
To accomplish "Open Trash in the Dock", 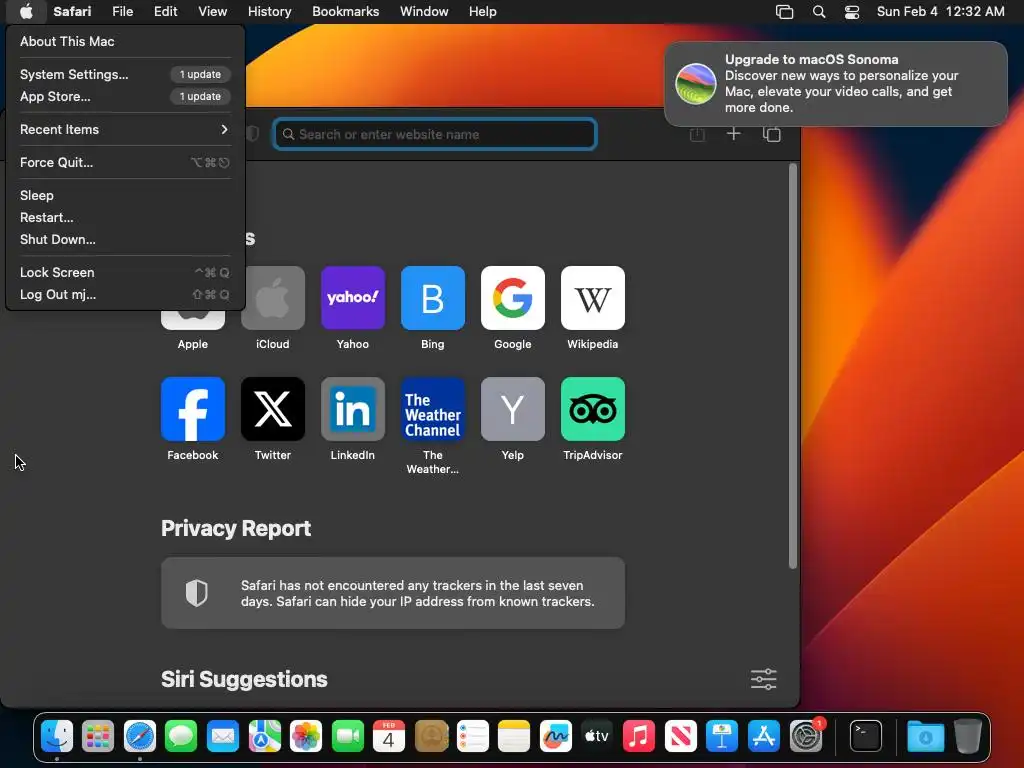I will [968, 736].
